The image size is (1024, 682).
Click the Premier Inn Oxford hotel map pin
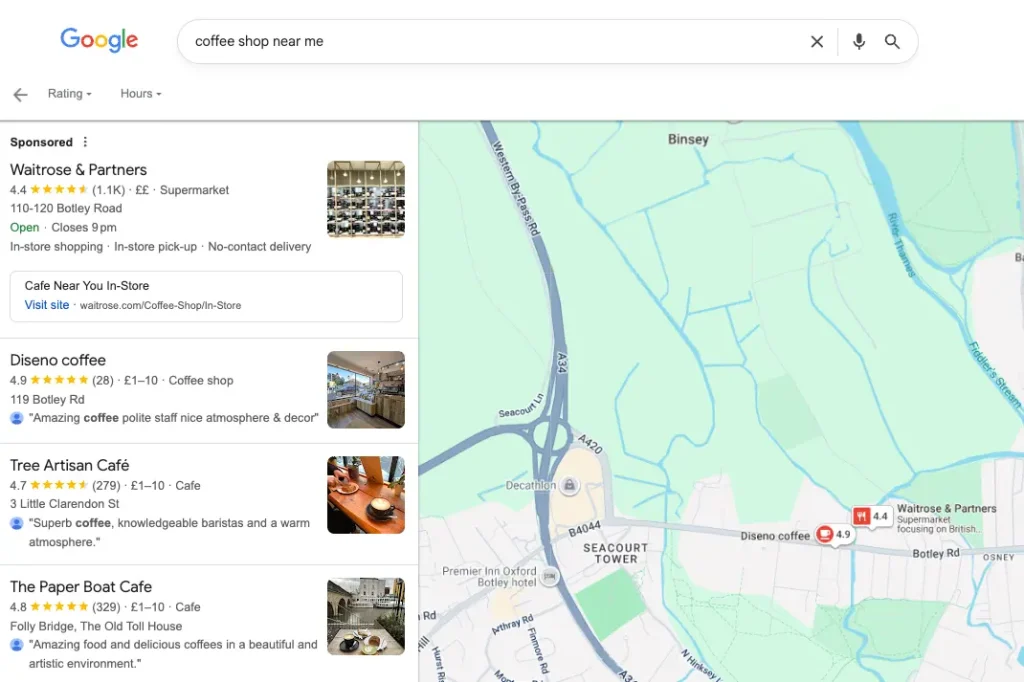pos(550,576)
